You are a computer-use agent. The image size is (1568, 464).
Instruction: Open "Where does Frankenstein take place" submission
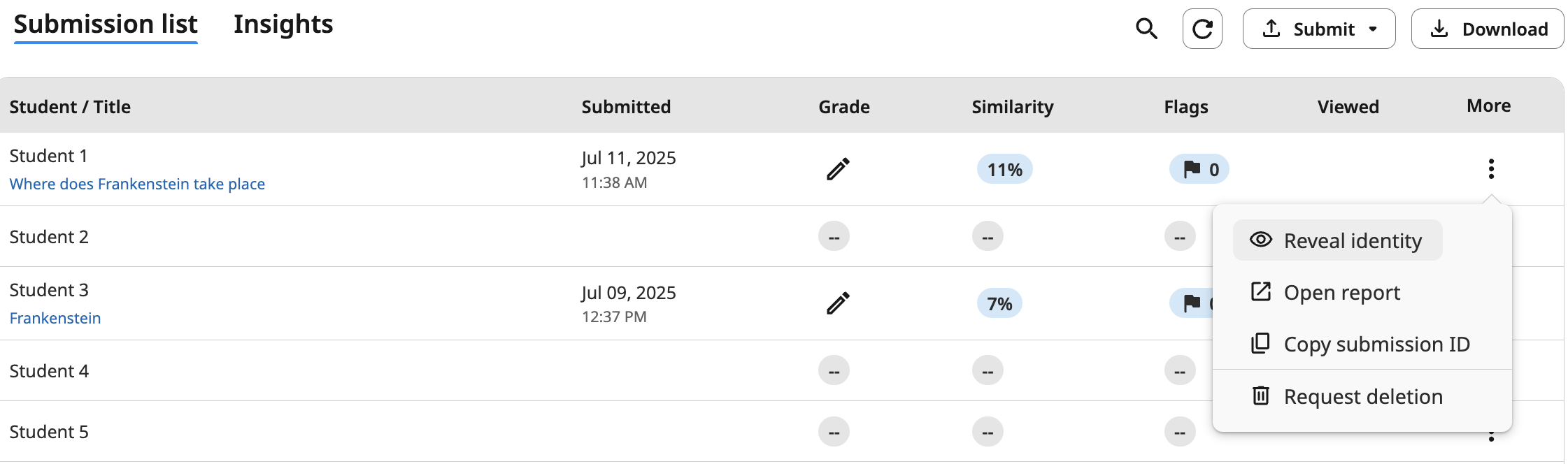(138, 184)
